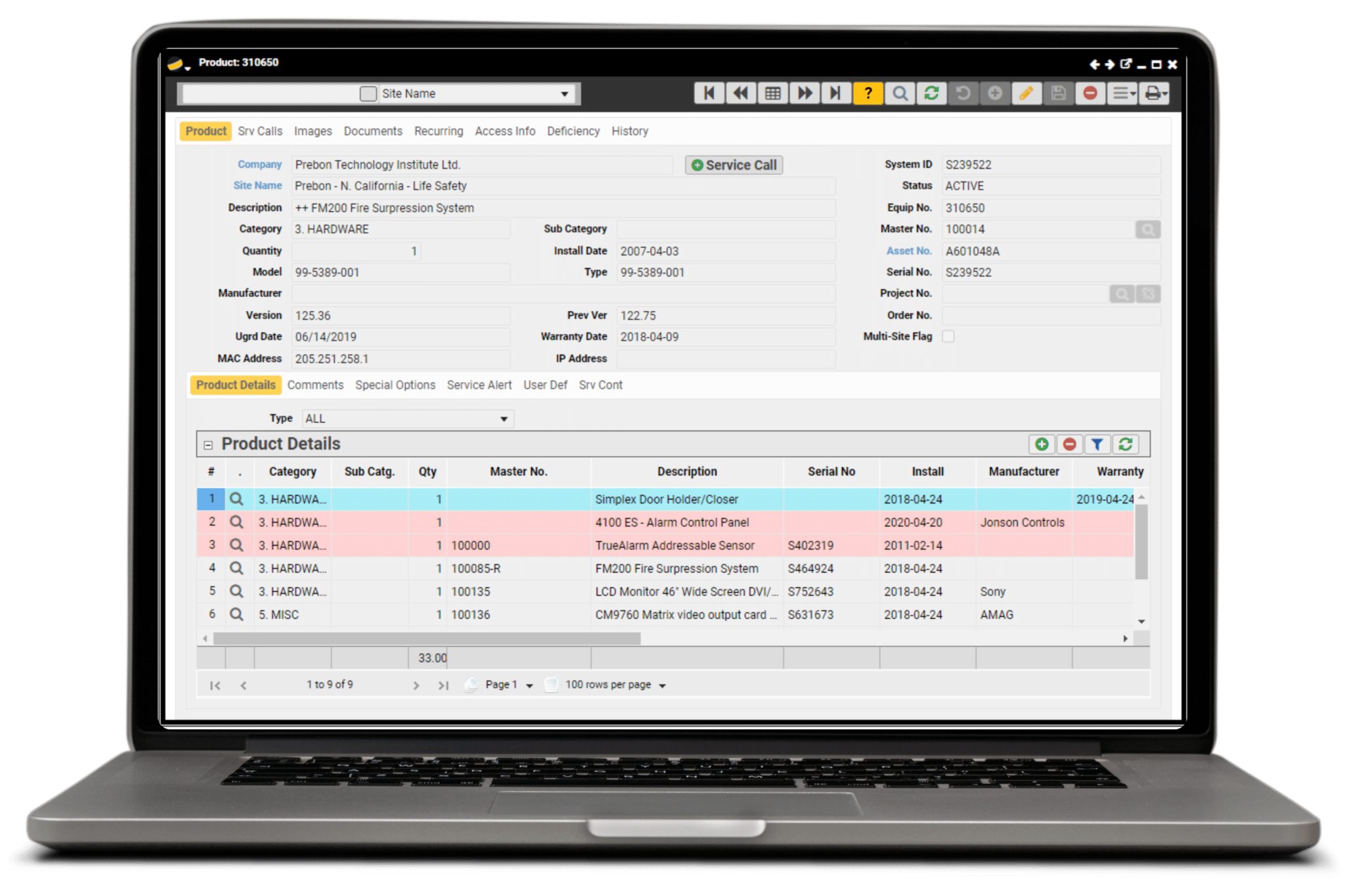Open the Type ALL dropdown
Viewport: 1345px width, 896px height.
point(503,419)
